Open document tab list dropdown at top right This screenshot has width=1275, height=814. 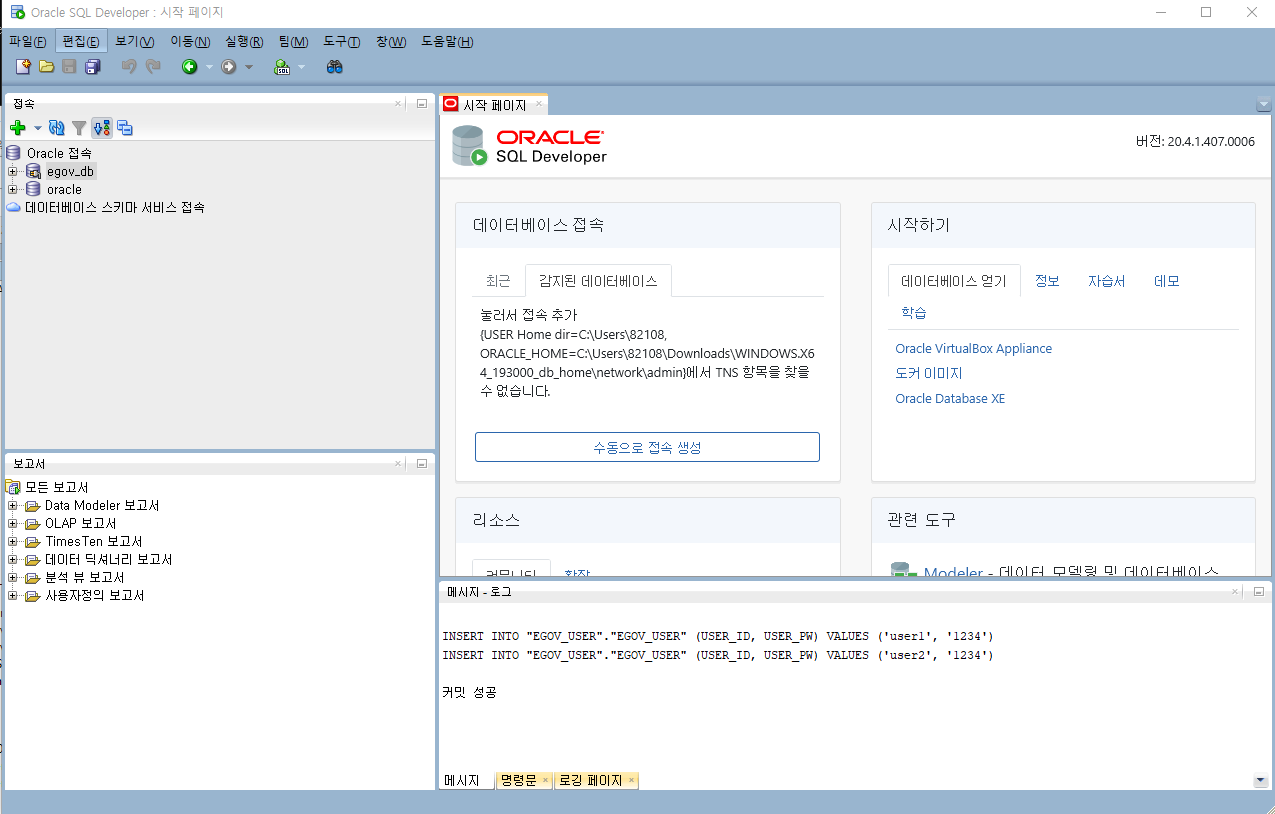1263,104
